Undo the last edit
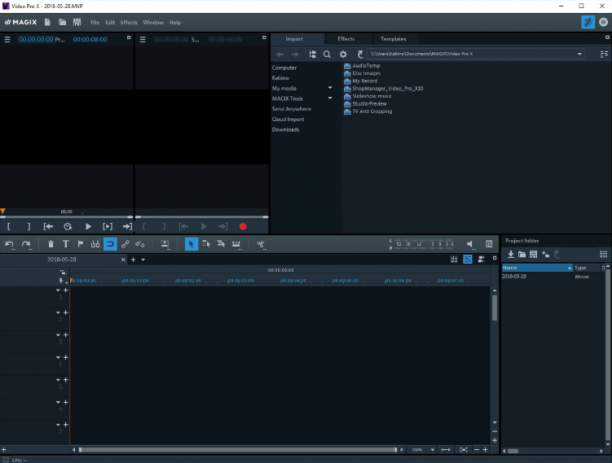The width and height of the screenshot is (612, 463). (x=9, y=244)
